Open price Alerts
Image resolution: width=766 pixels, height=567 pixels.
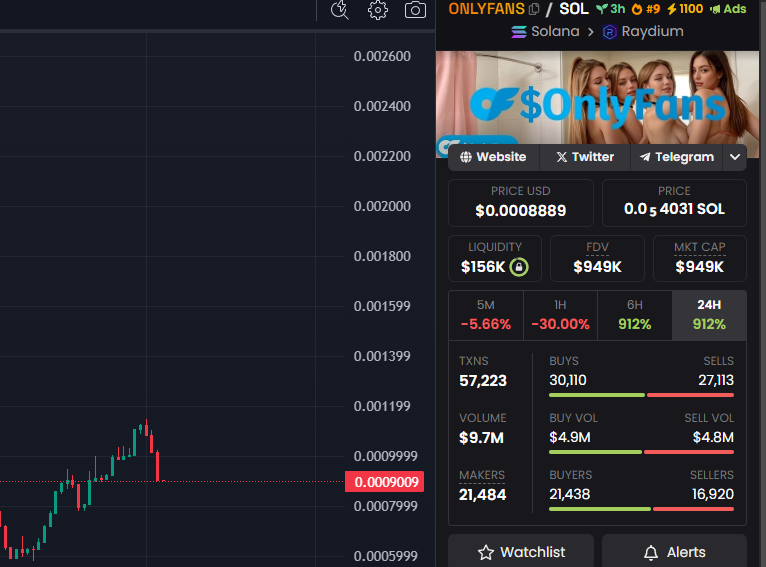pos(674,552)
